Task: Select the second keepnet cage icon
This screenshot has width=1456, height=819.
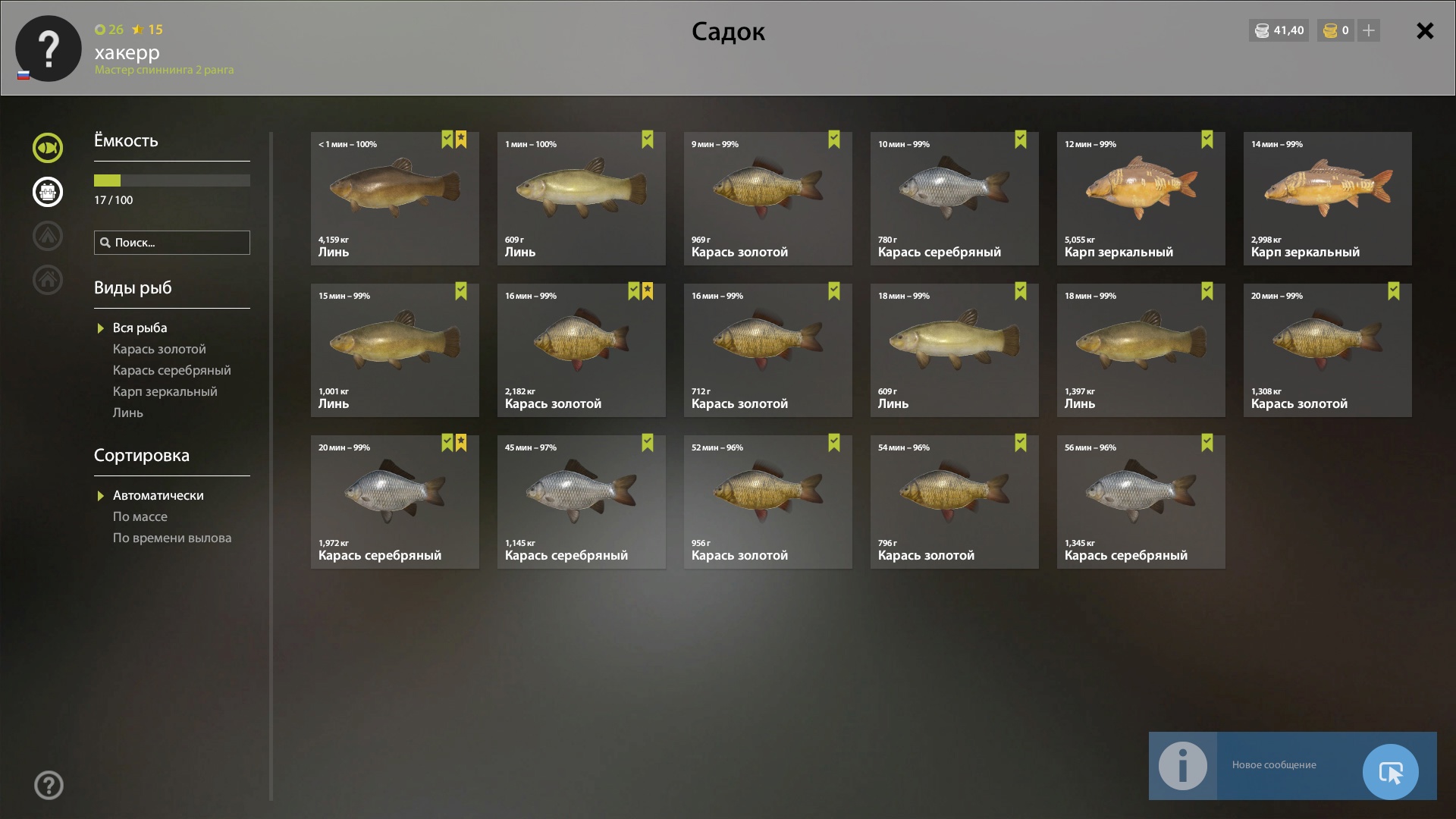Action: [x=47, y=192]
